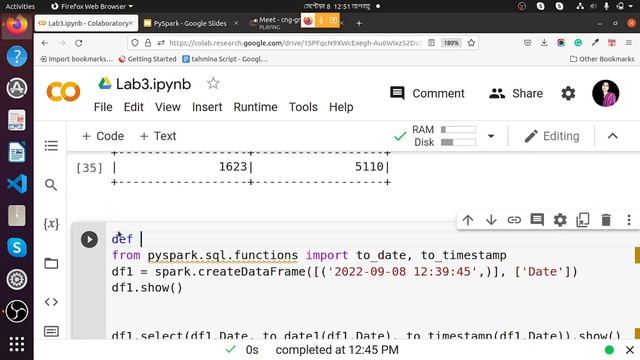Delete the current cell with trash icon
The image size is (640, 360).
(606, 220)
